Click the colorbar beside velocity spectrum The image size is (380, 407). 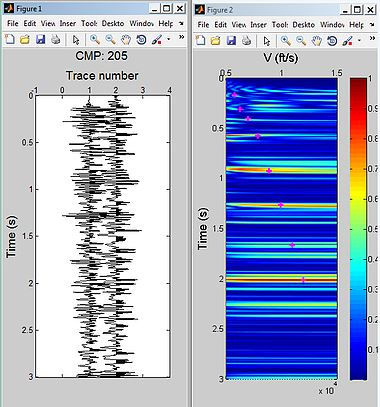coord(358,229)
